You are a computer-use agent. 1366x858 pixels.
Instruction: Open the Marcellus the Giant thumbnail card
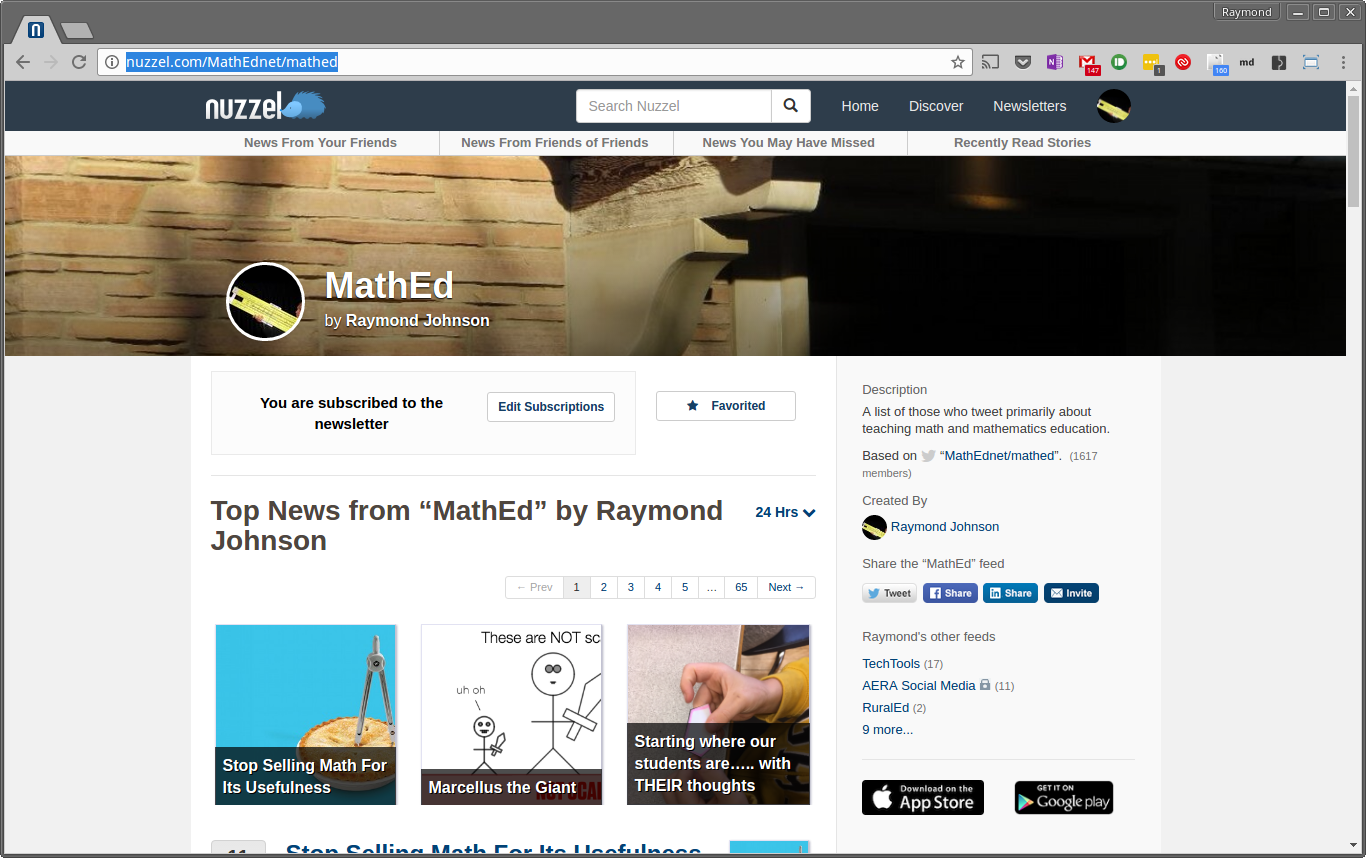[512, 714]
